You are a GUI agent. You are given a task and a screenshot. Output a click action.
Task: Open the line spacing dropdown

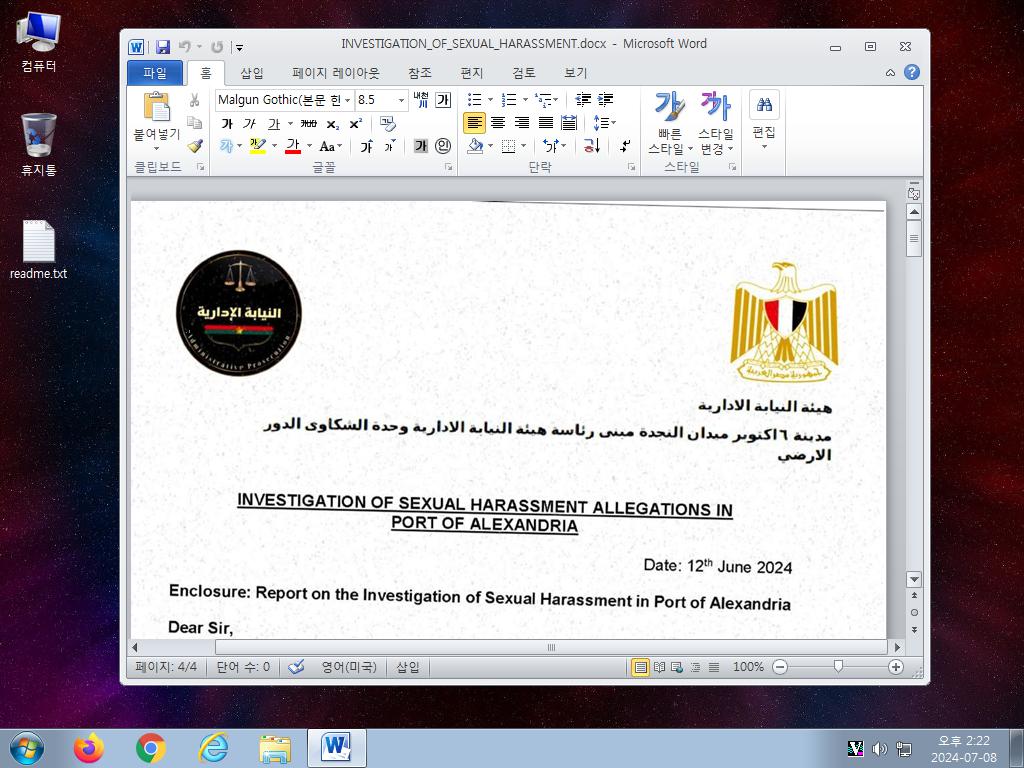pyautogui.click(x=604, y=123)
